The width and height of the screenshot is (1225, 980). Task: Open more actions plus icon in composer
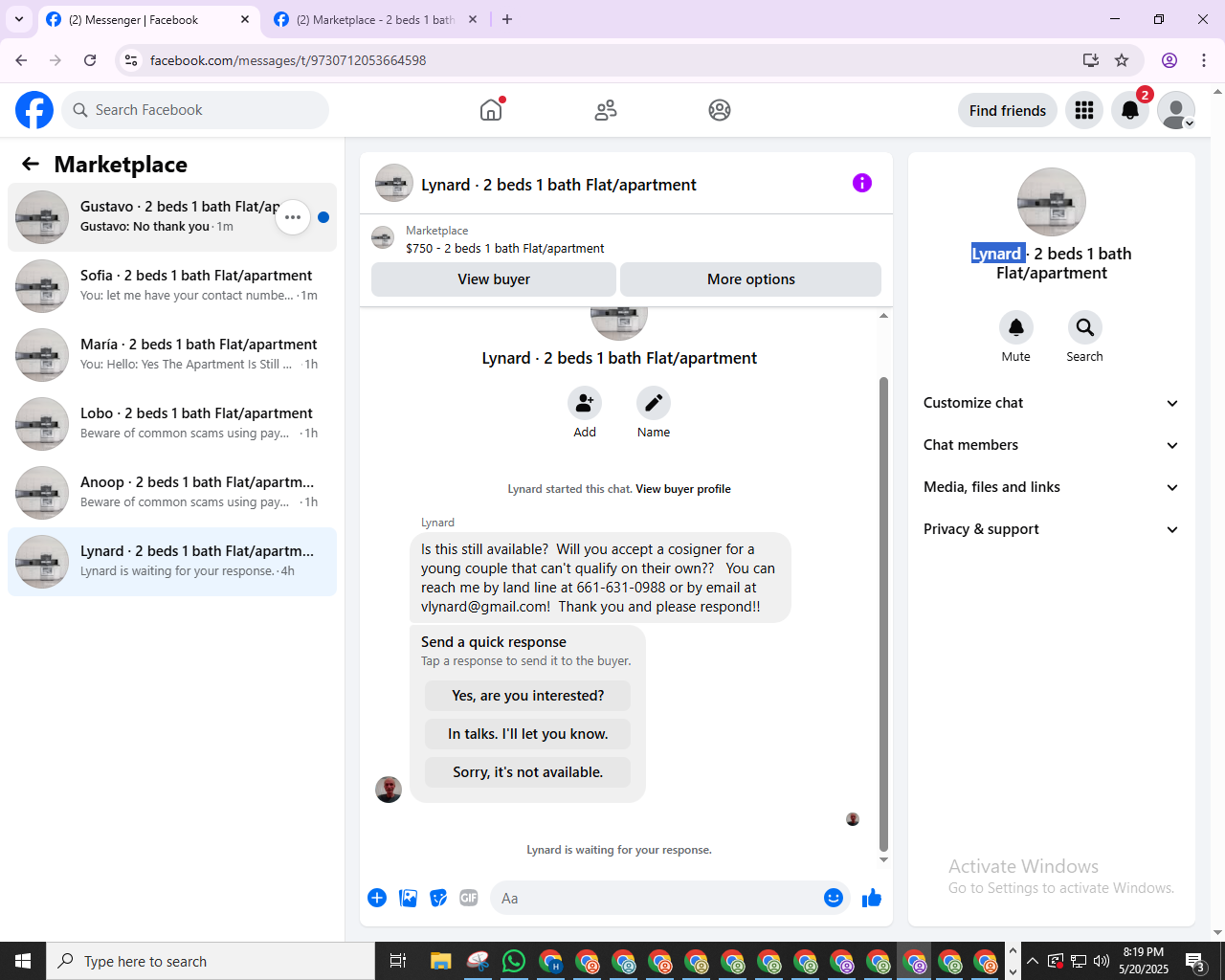(377, 898)
